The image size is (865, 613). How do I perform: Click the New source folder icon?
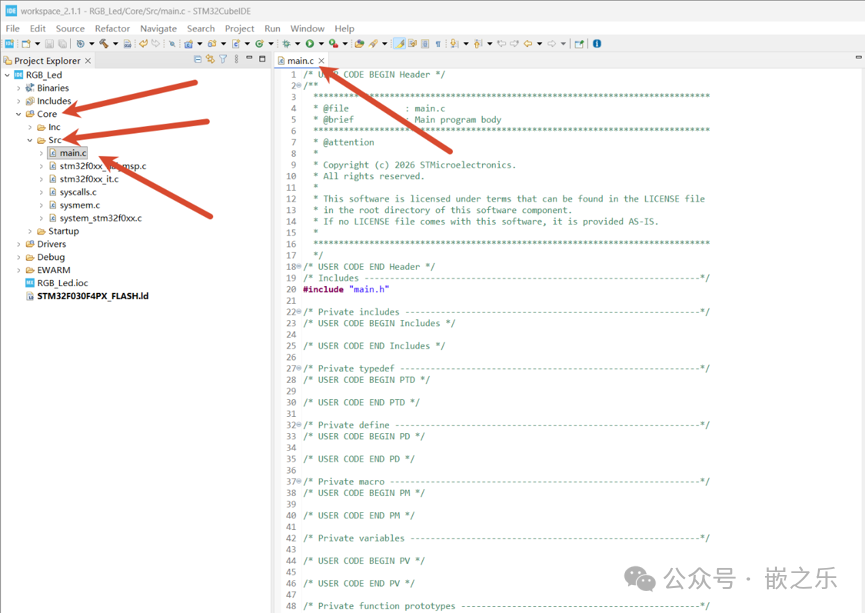click(x=212, y=44)
